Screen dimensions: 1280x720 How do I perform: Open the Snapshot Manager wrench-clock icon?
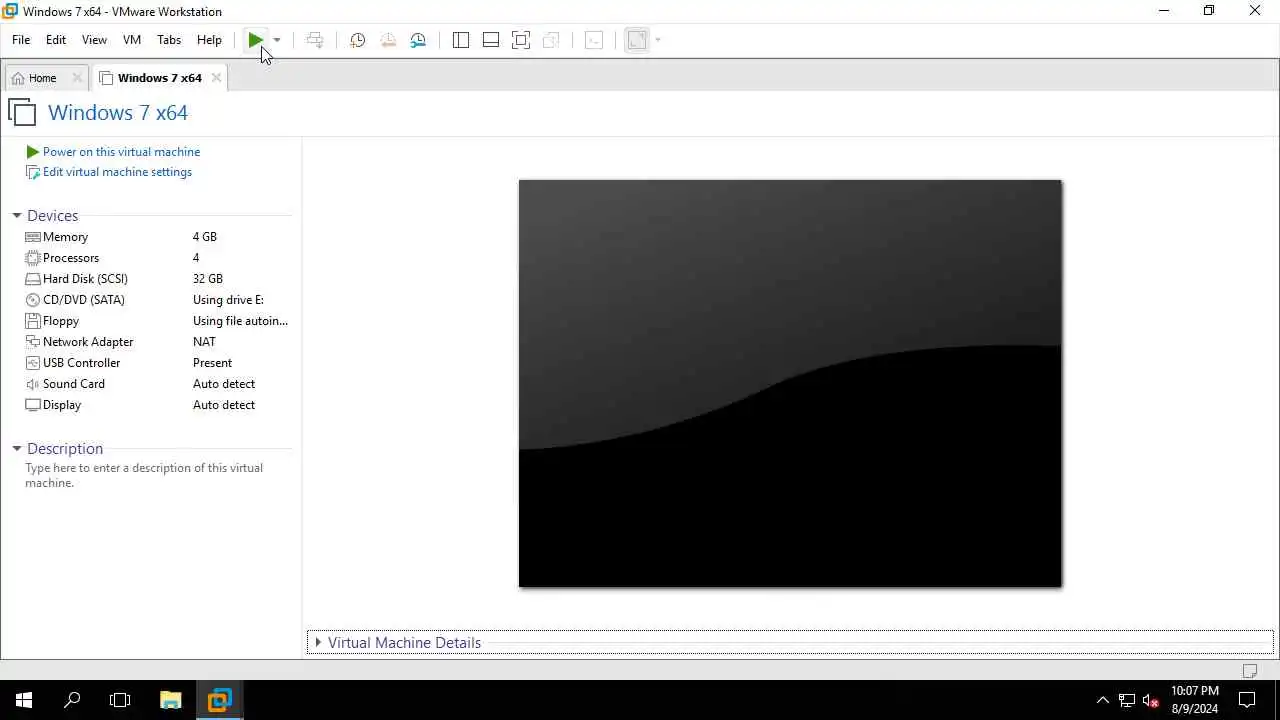(x=418, y=40)
